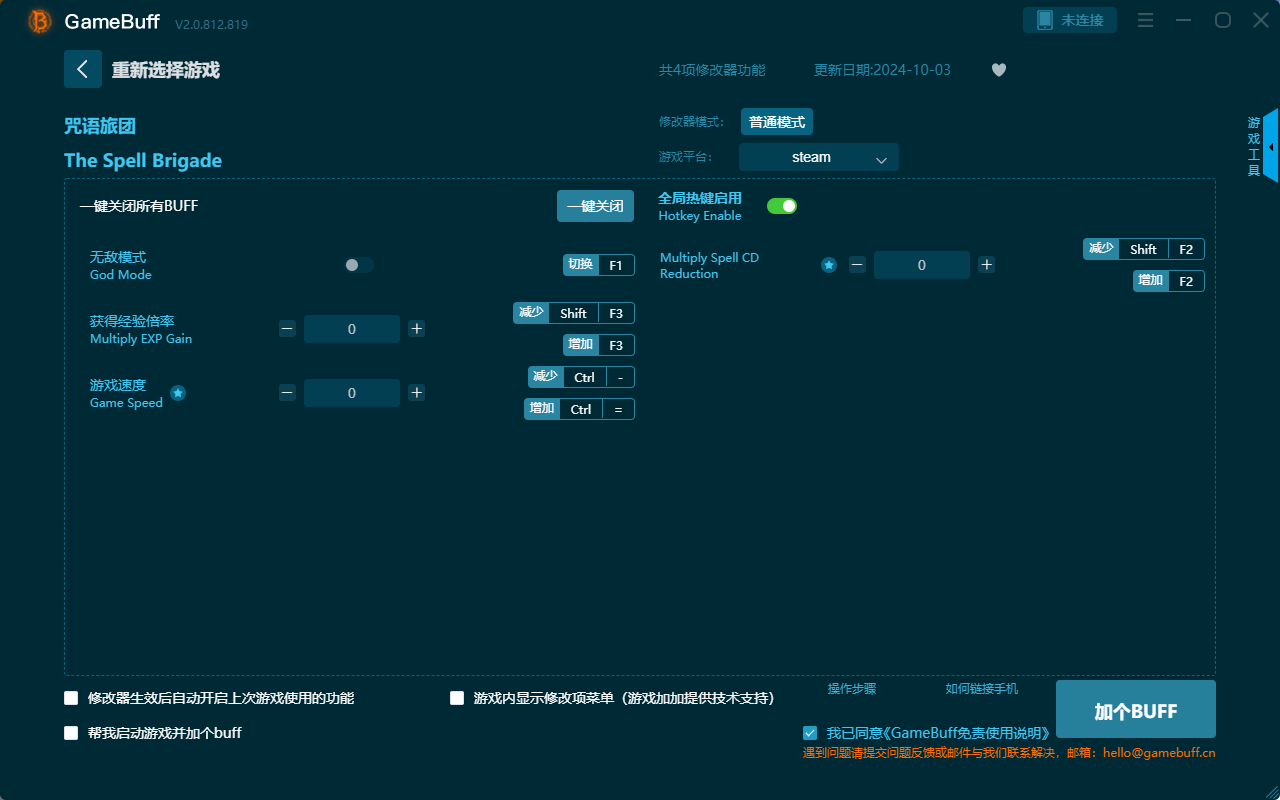Open the hamburger menu in title bar
The width and height of the screenshot is (1280, 800).
click(1145, 19)
